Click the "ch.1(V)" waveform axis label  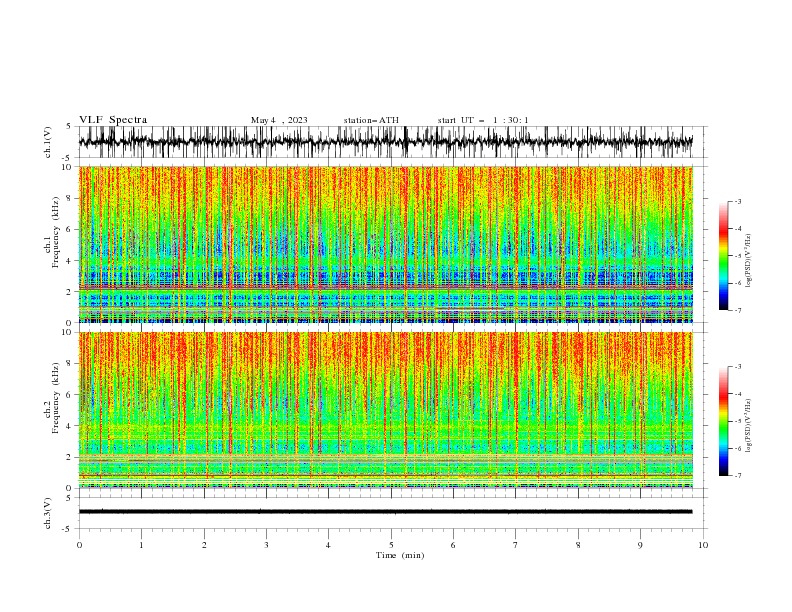(x=48, y=142)
